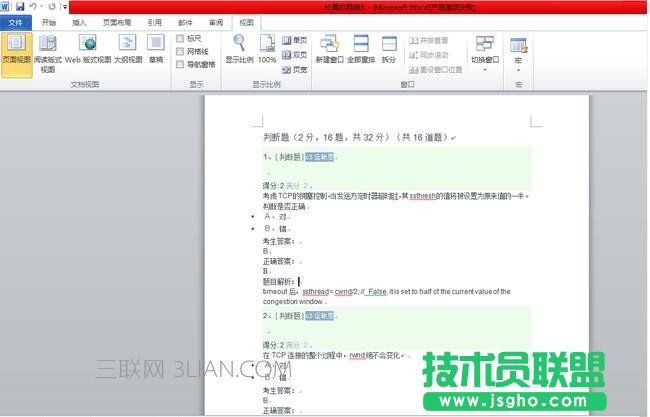
Task: Switch to 草稿 Draft view
Action: [156, 49]
